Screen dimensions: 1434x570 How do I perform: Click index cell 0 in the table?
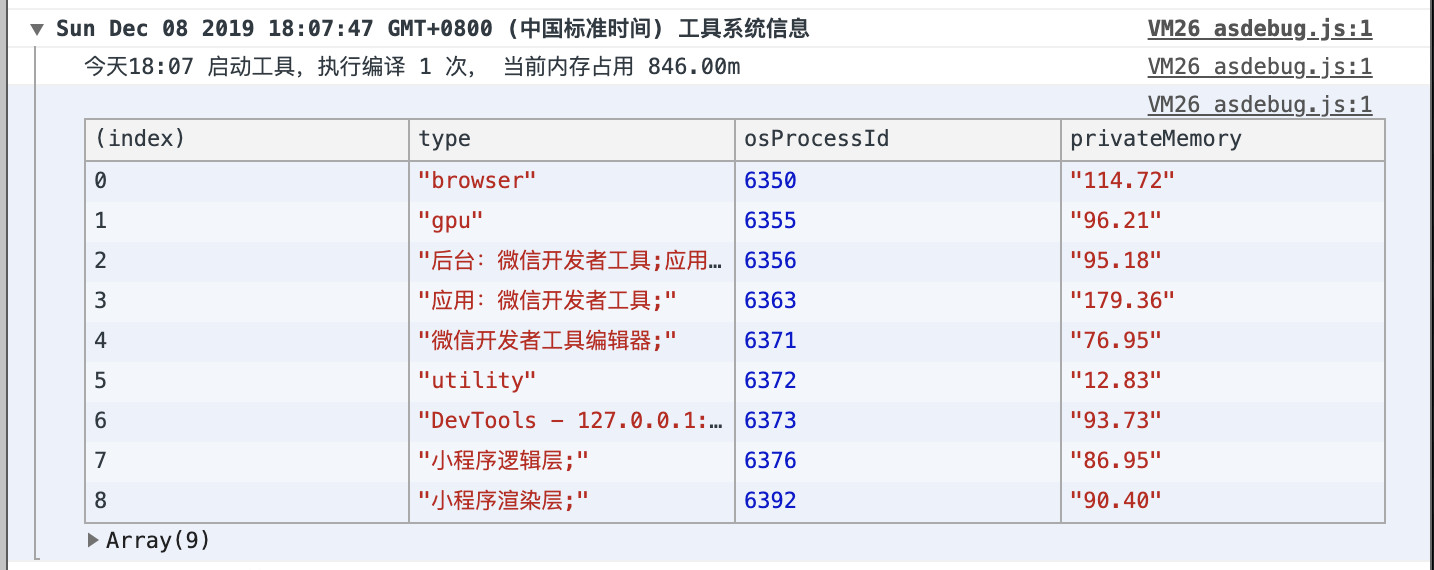click(248, 181)
